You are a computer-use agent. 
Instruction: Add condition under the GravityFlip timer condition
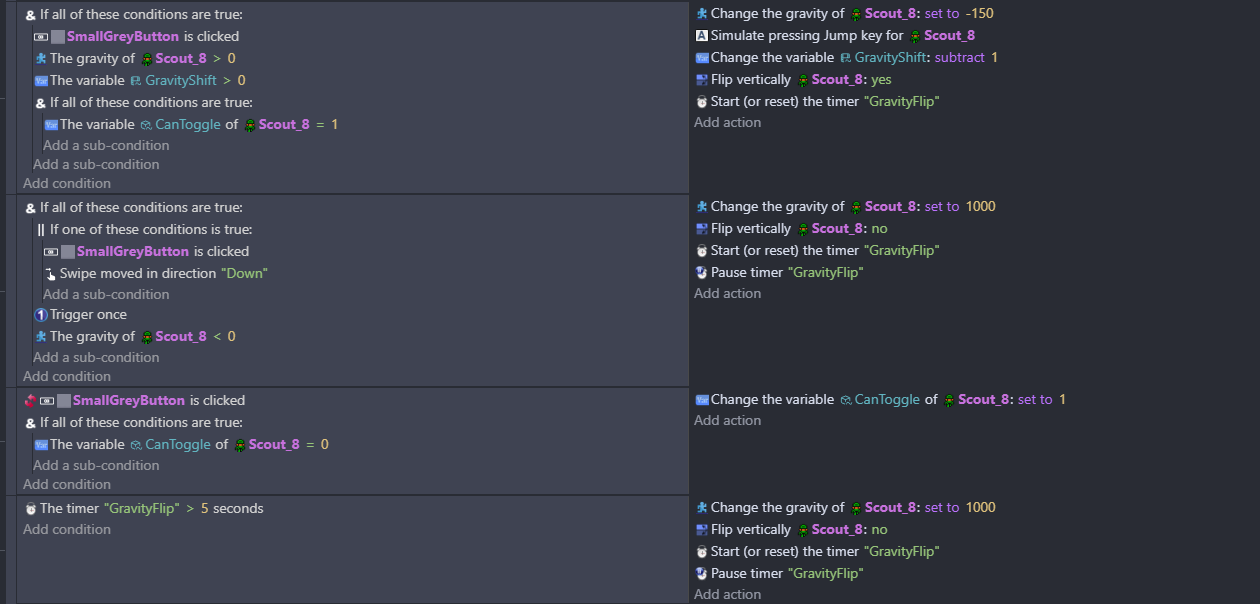click(67, 529)
